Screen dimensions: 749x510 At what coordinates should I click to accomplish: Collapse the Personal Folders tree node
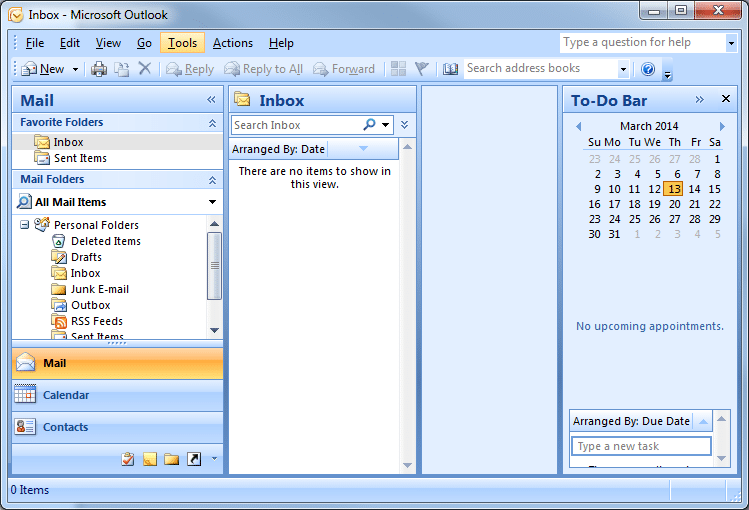click(x=24, y=224)
